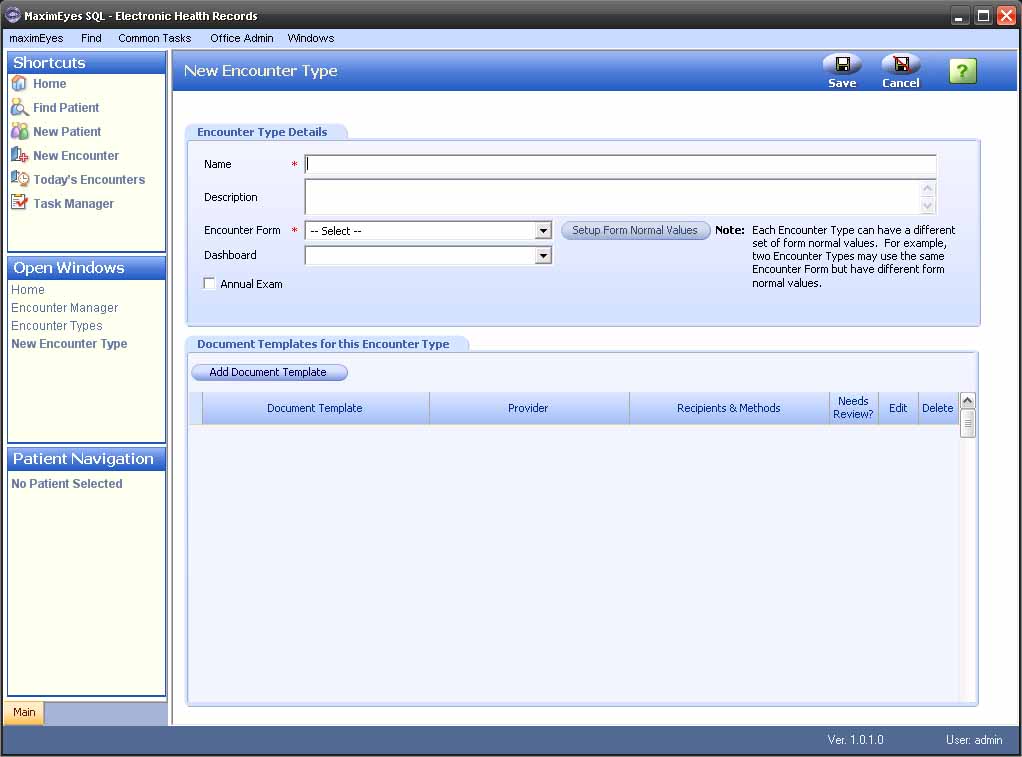Click the Home shortcut icon
The image size is (1022, 757).
(19, 83)
